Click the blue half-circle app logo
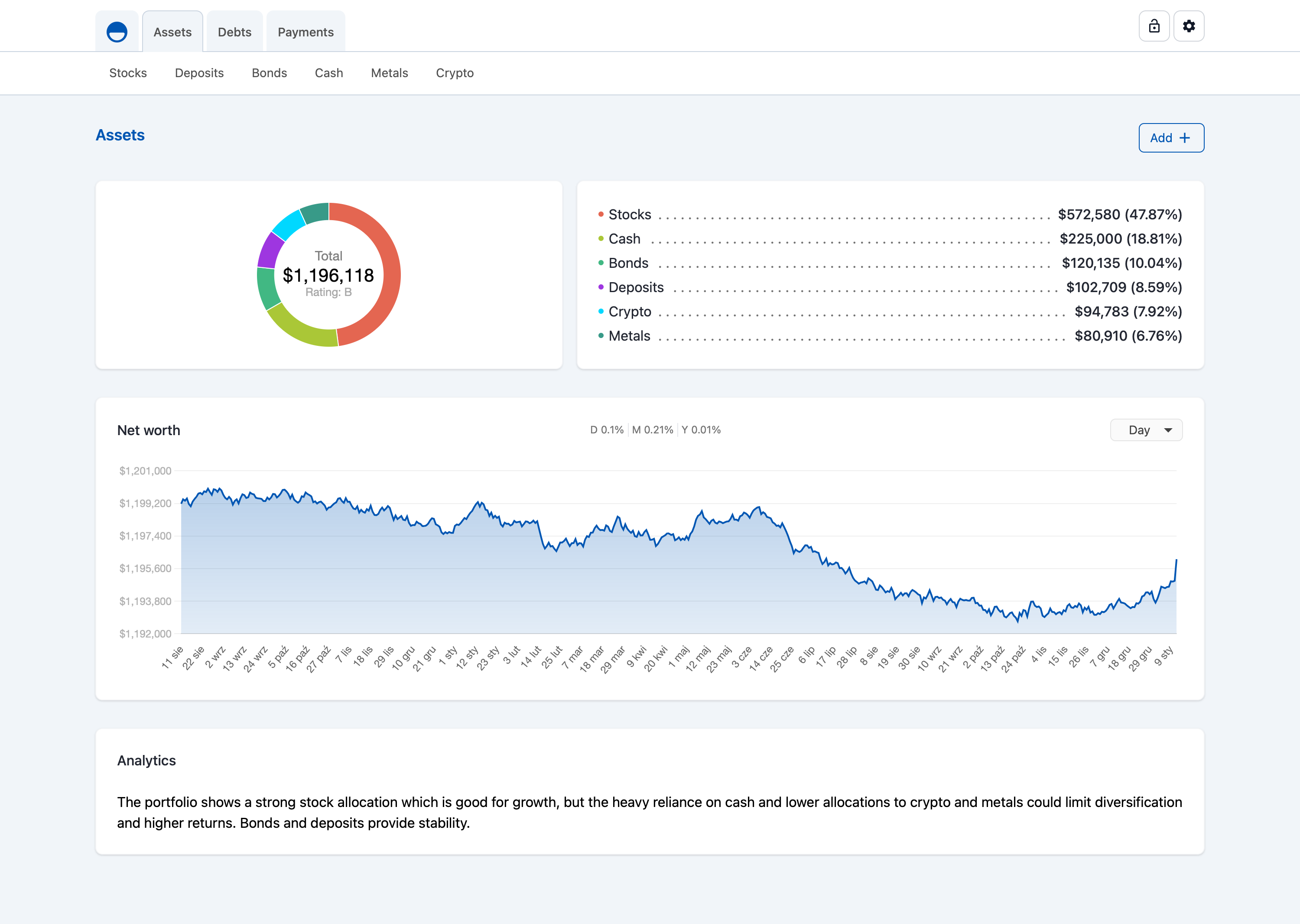 tap(117, 32)
